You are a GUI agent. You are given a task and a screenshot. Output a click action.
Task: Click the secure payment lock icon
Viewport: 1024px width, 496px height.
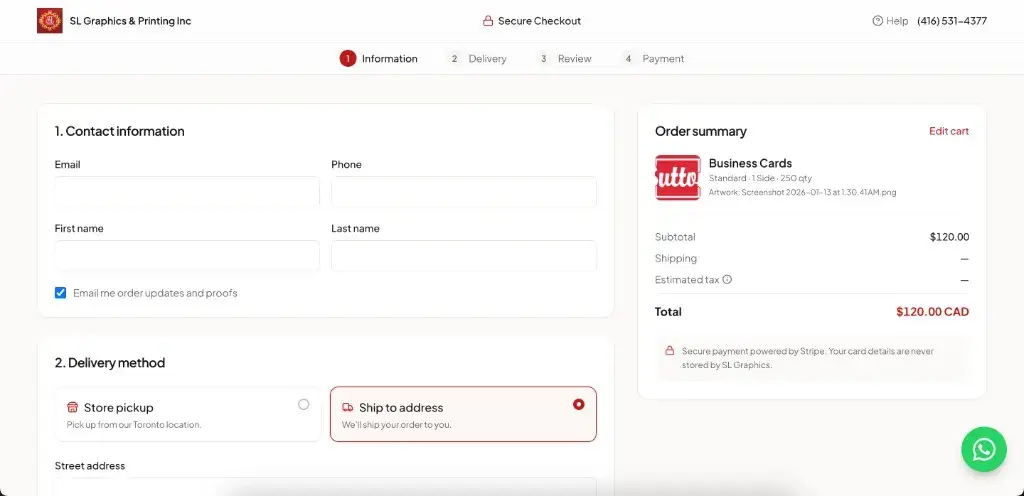pos(669,350)
